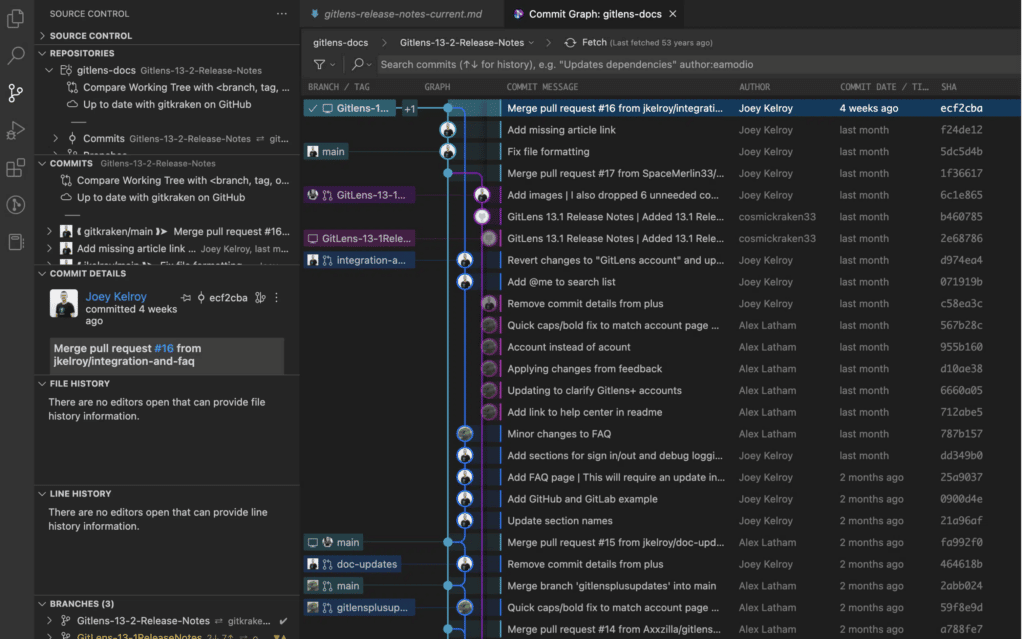Expand the gitkraken/main Merge pull request #16 commit
1024x639 pixels.
pyautogui.click(x=50, y=231)
